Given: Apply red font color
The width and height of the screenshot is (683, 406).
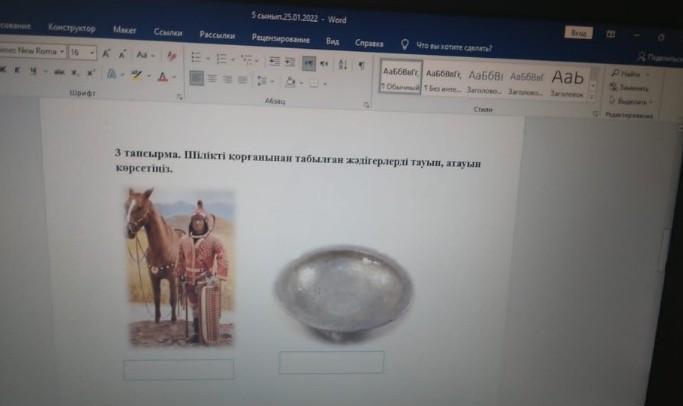Looking at the screenshot, I should [163, 77].
